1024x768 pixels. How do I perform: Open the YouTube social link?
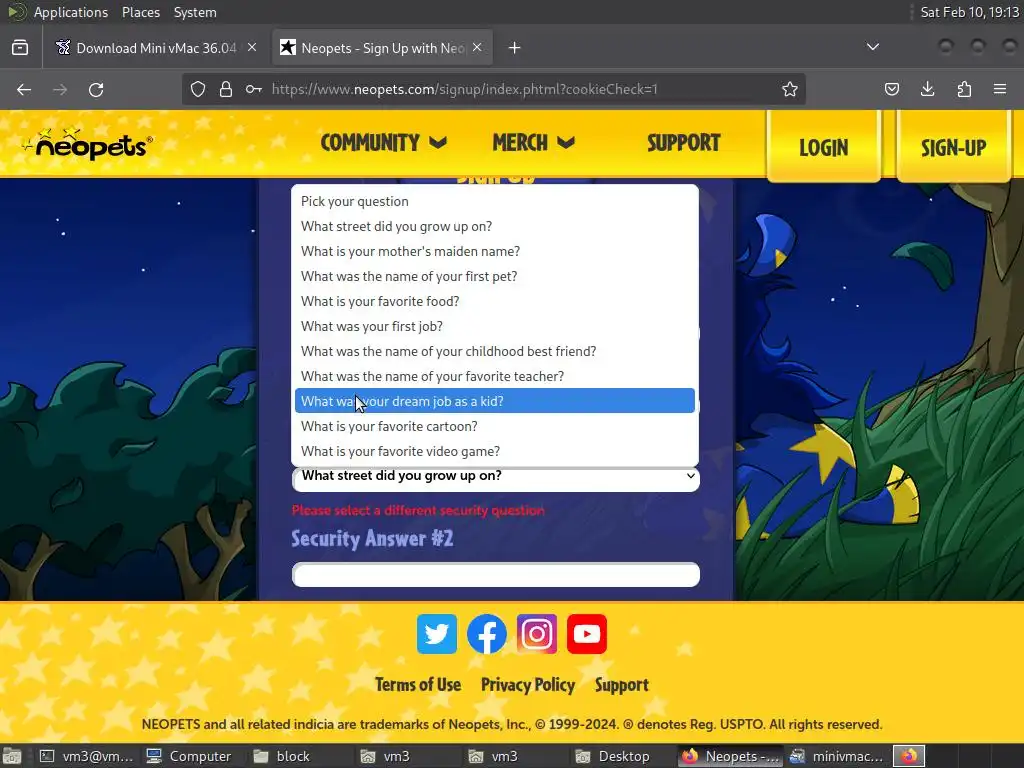(x=586, y=633)
